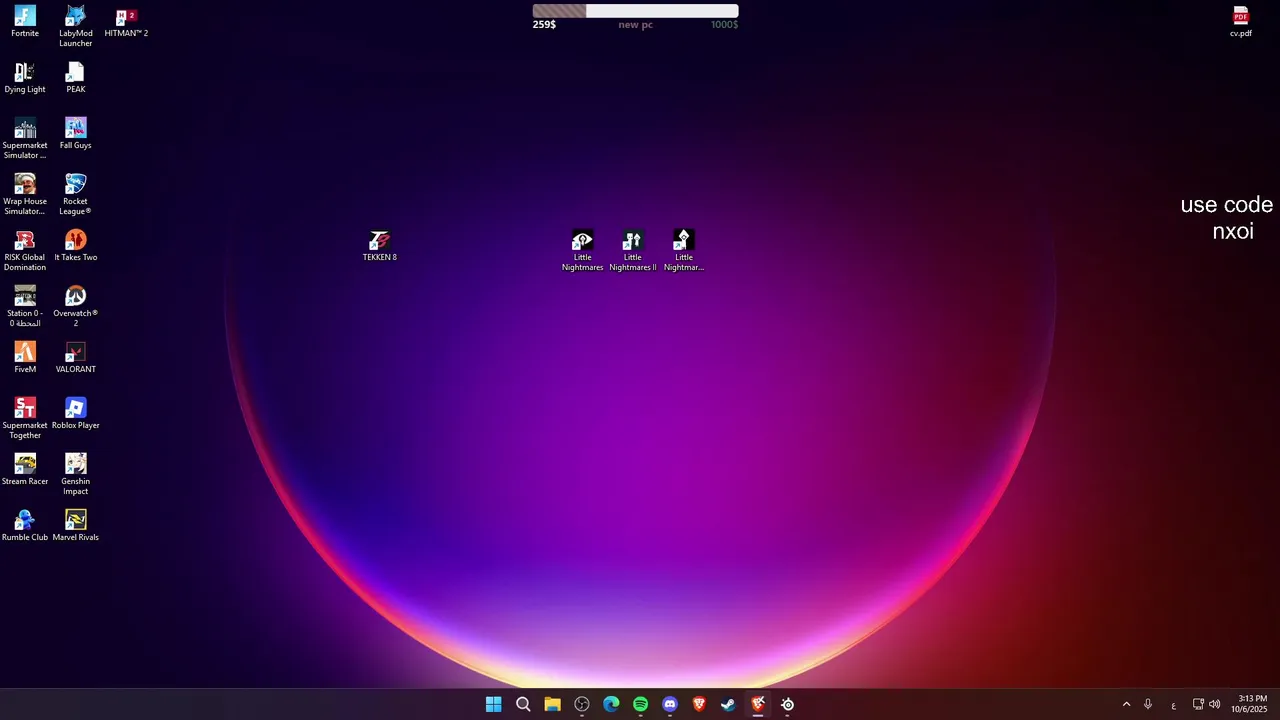Open Discord from the taskbar
1280x720 pixels.
(670, 704)
